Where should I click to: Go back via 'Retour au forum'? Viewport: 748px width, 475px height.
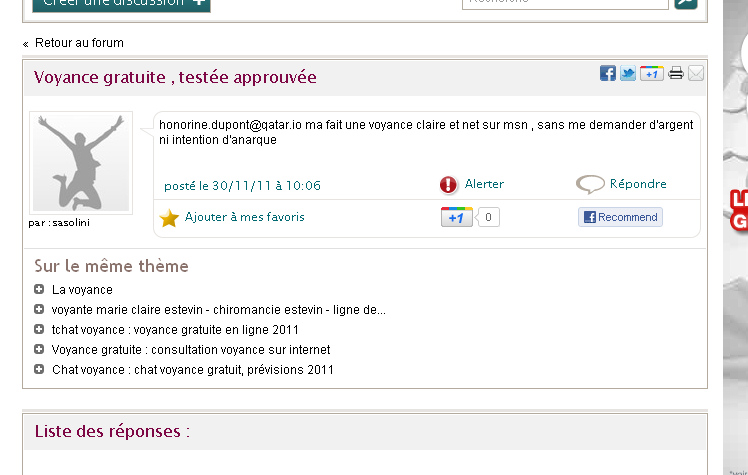79,43
